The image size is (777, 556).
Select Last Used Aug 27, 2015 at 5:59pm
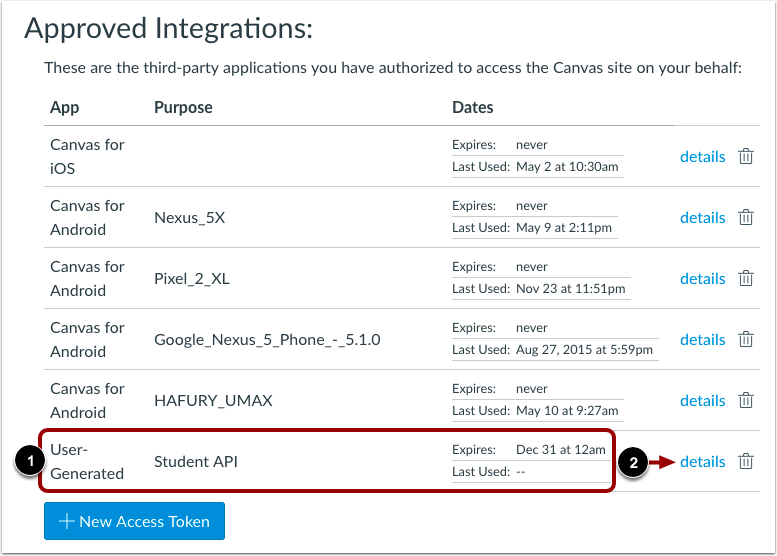(552, 349)
